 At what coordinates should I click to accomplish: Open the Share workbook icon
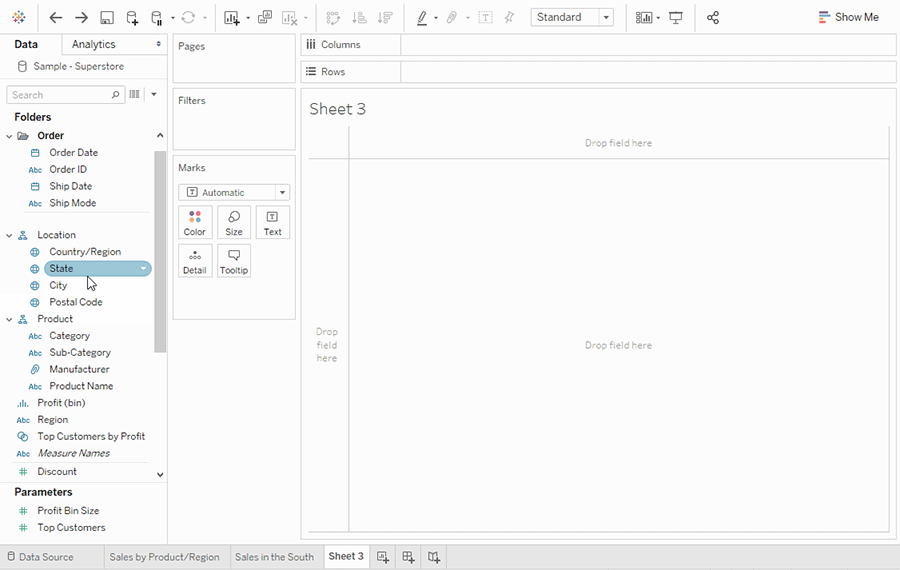pos(712,18)
